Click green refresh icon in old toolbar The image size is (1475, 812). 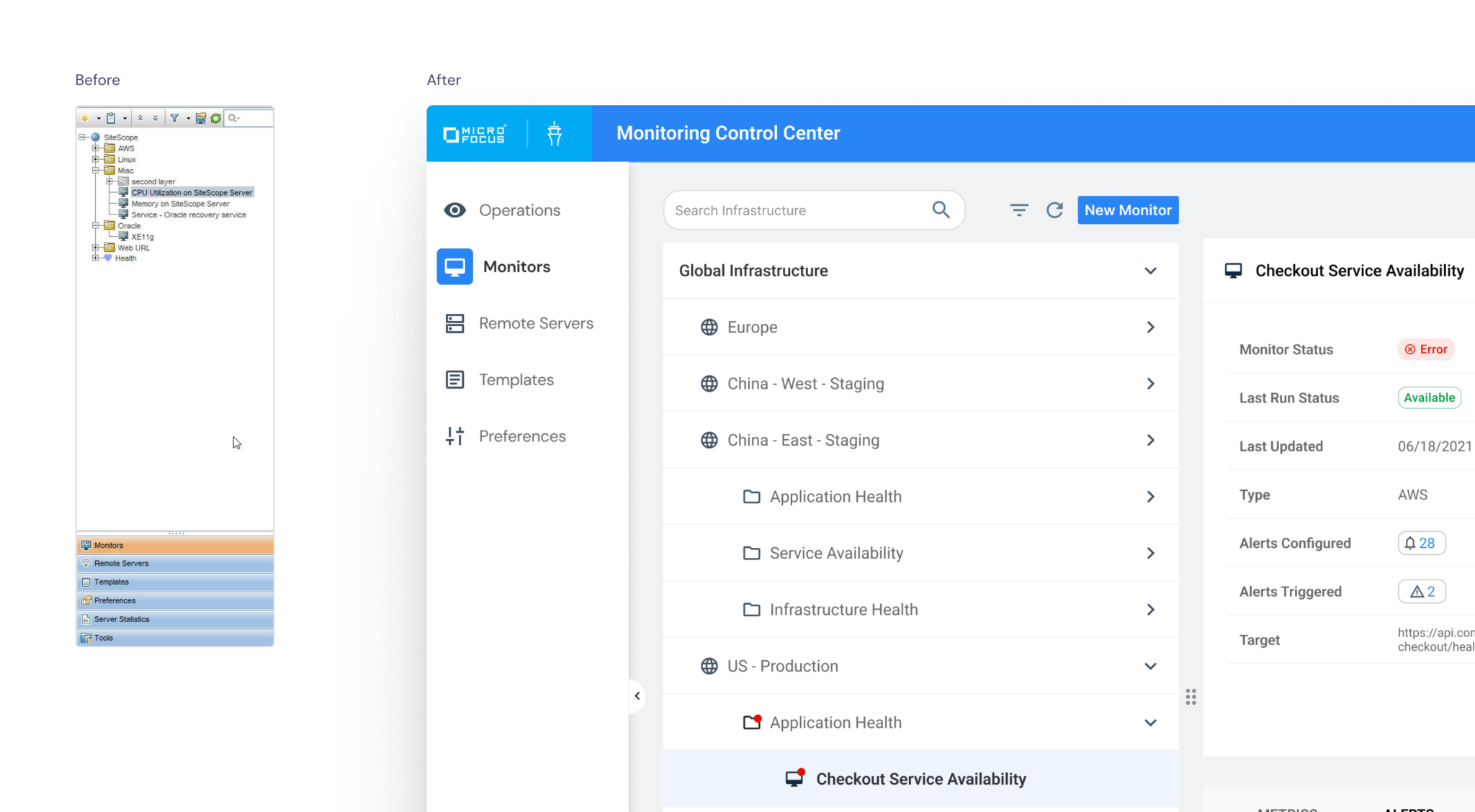(215, 118)
